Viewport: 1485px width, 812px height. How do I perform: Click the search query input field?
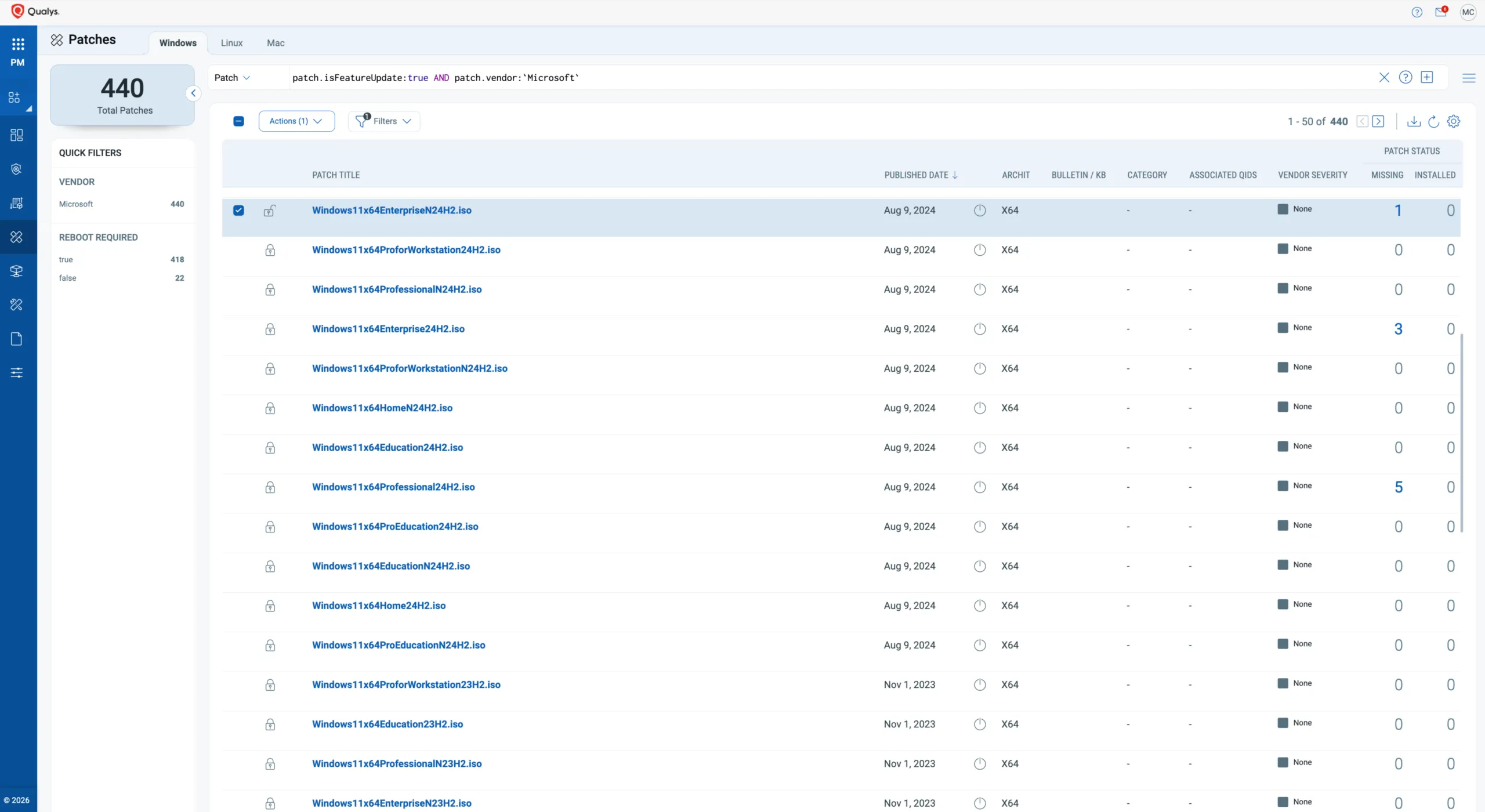coord(830,78)
